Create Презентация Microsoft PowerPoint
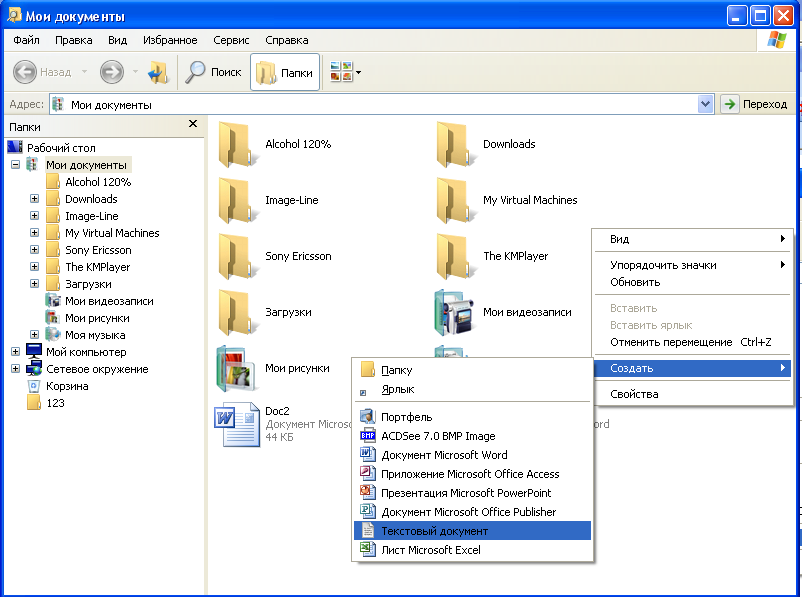 point(472,493)
